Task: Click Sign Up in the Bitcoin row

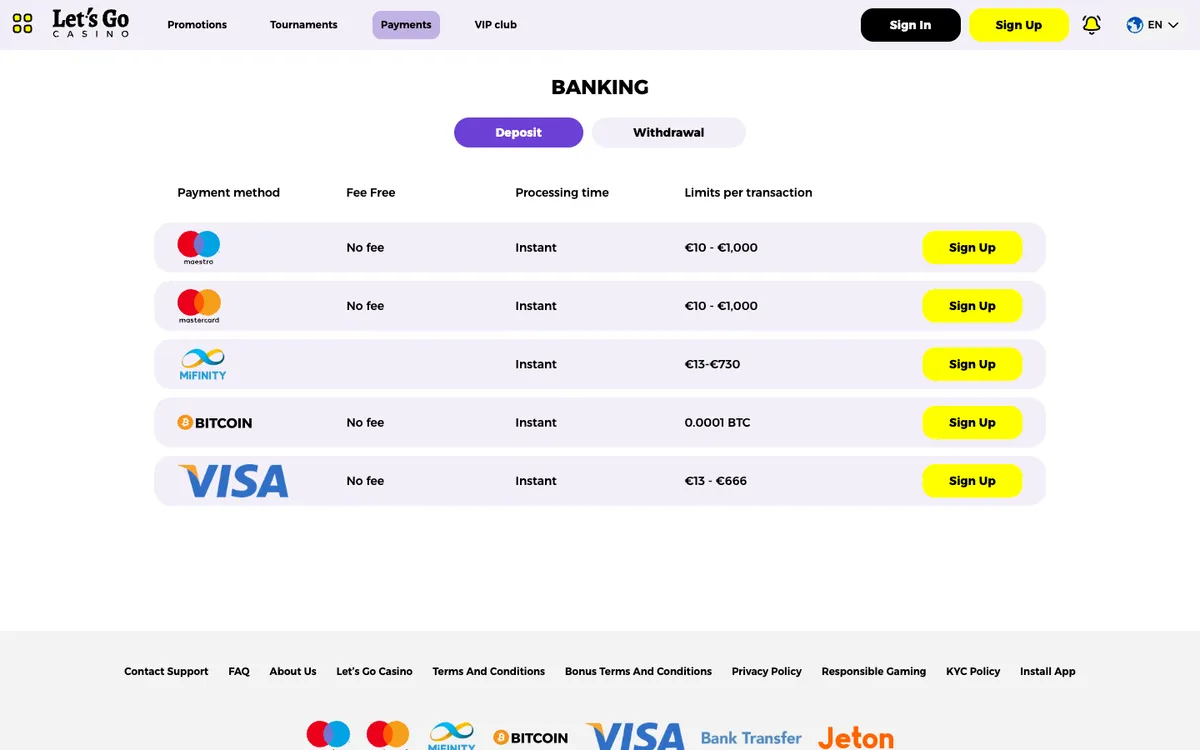Action: point(972,423)
